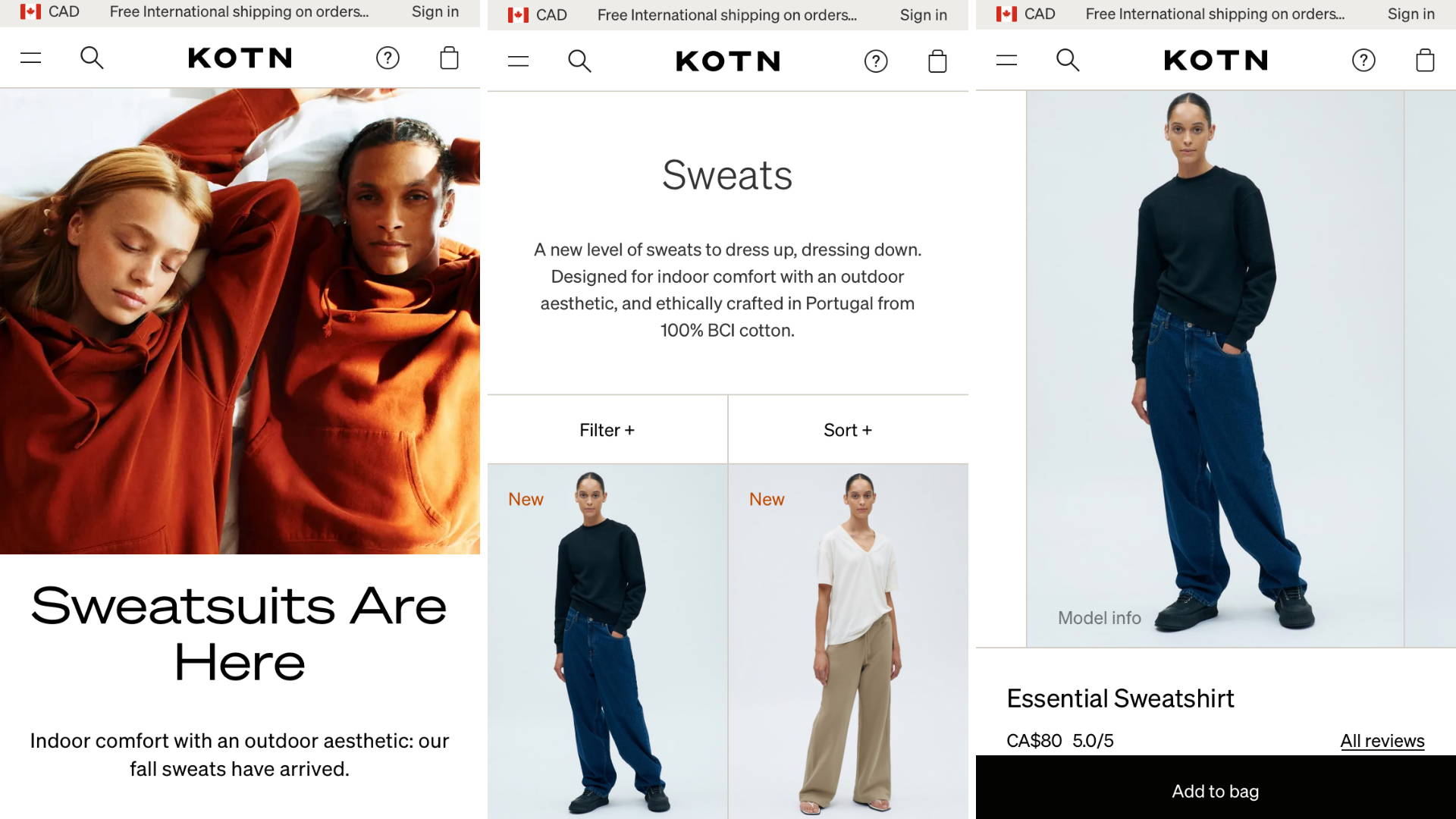
Task: Open hamburger menu on Sweats screen
Action: point(518,61)
